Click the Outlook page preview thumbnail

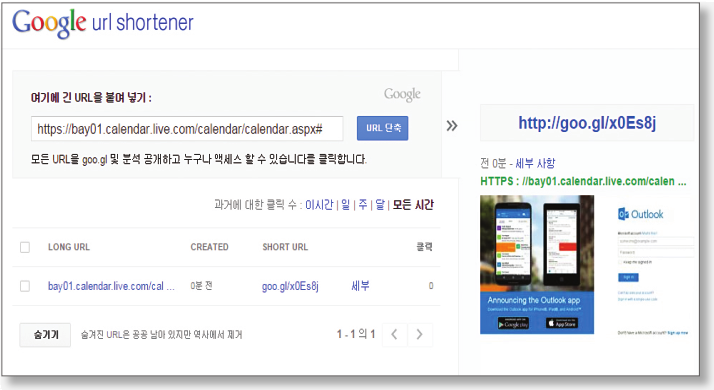587,265
